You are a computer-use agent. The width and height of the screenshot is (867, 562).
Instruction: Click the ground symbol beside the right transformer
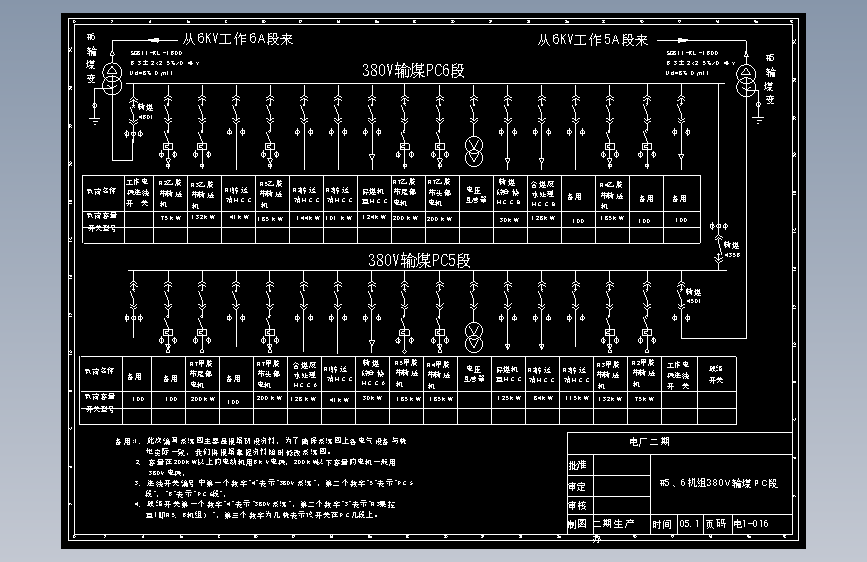pyautogui.click(x=758, y=119)
